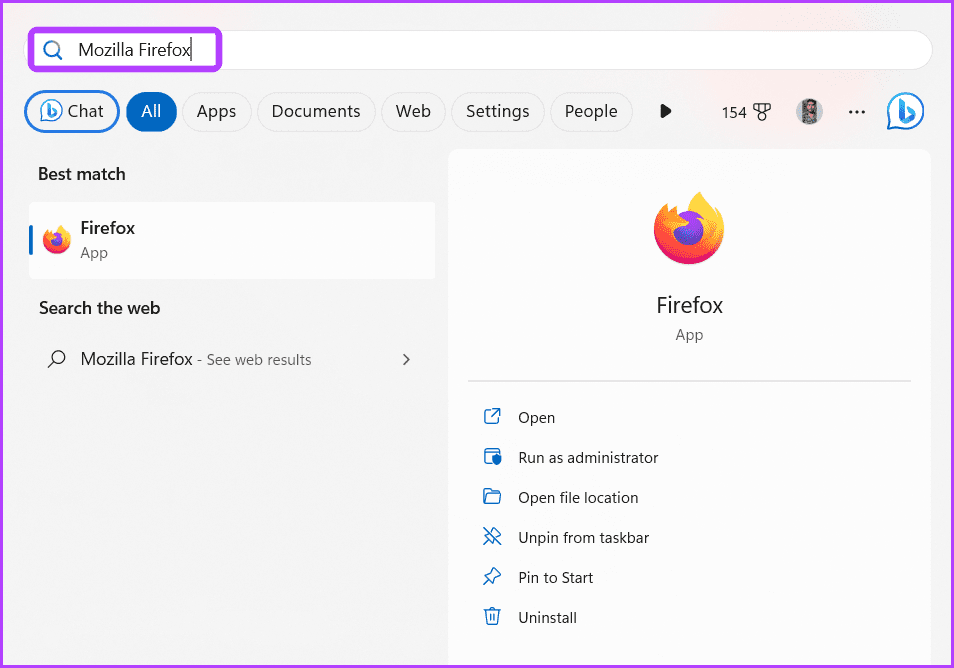This screenshot has width=954, height=668.
Task: Click the Uninstall trash bin icon
Action: tap(492, 616)
